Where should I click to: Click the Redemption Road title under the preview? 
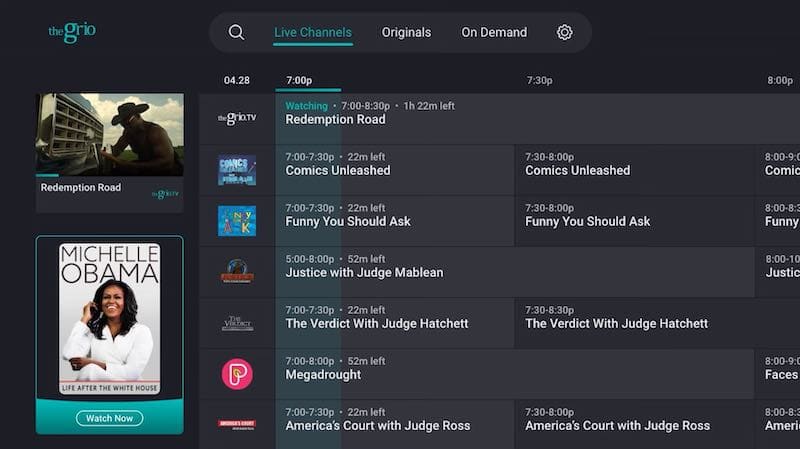tap(81, 187)
